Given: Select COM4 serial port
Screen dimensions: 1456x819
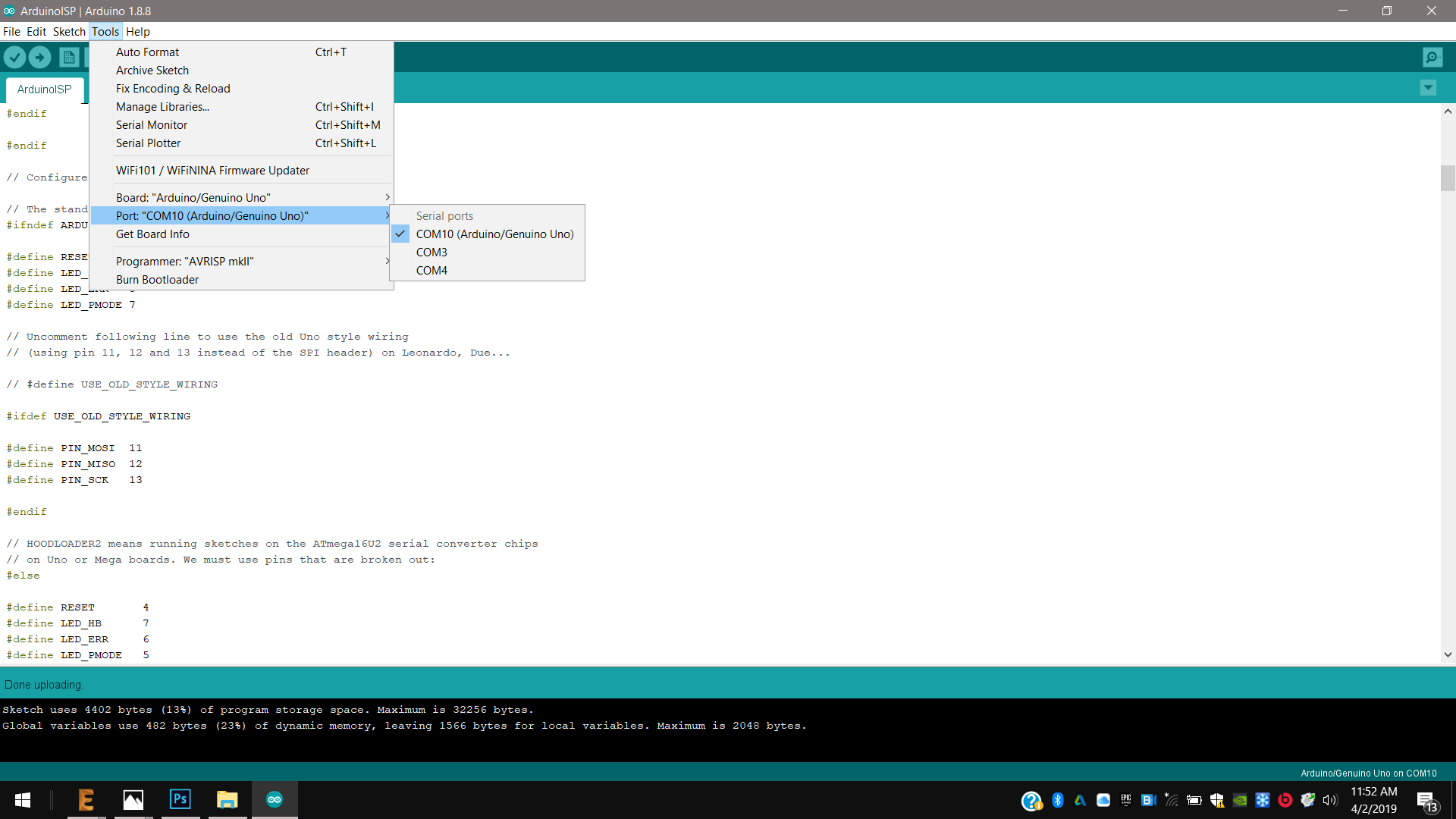Looking at the screenshot, I should (x=431, y=271).
